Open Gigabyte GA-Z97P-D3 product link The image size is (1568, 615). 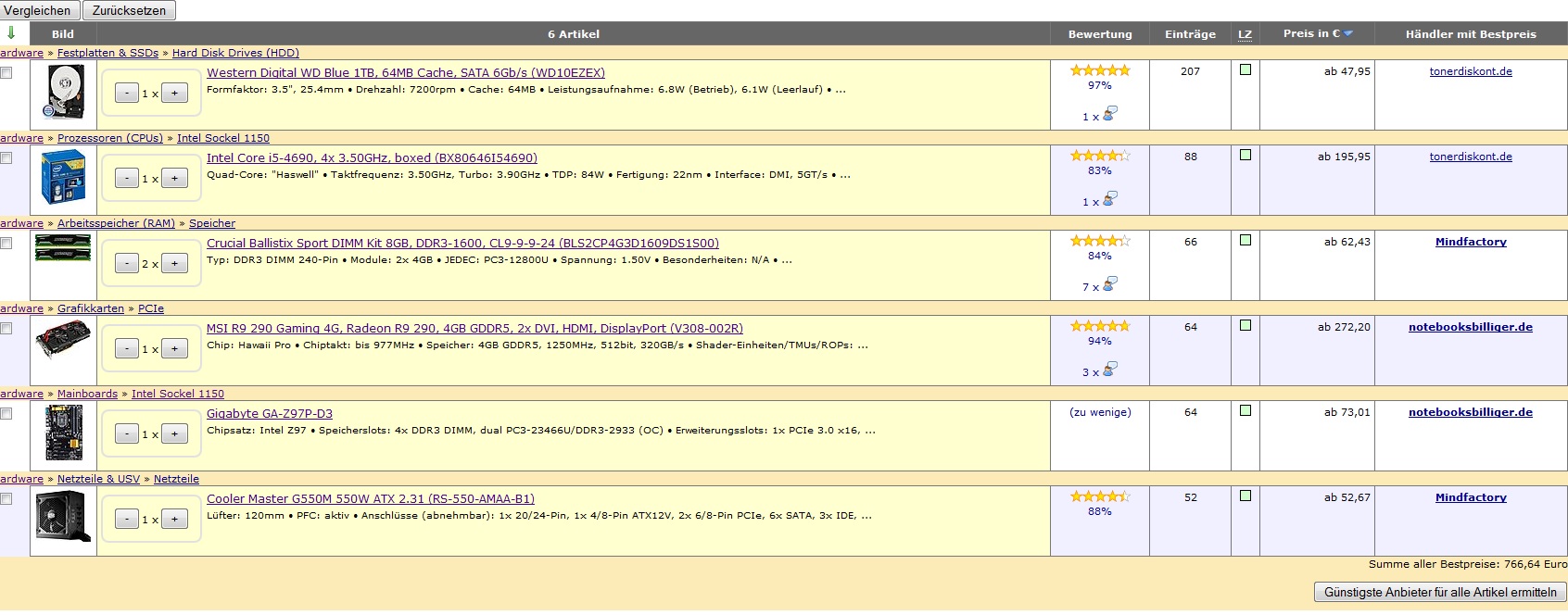[270, 413]
